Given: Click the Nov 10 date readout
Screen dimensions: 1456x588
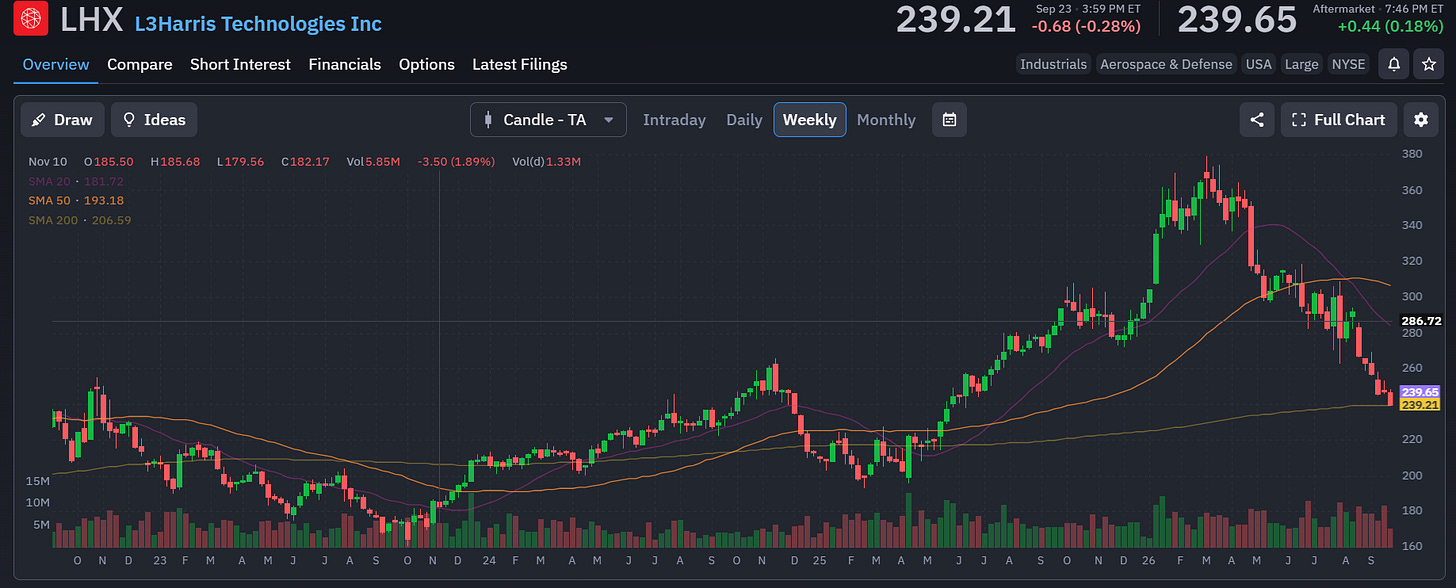Looking at the screenshot, I should 47,161.
